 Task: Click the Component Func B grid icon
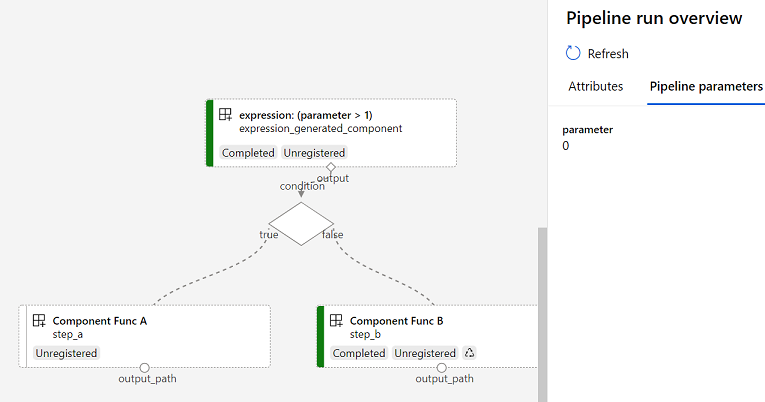click(x=336, y=321)
